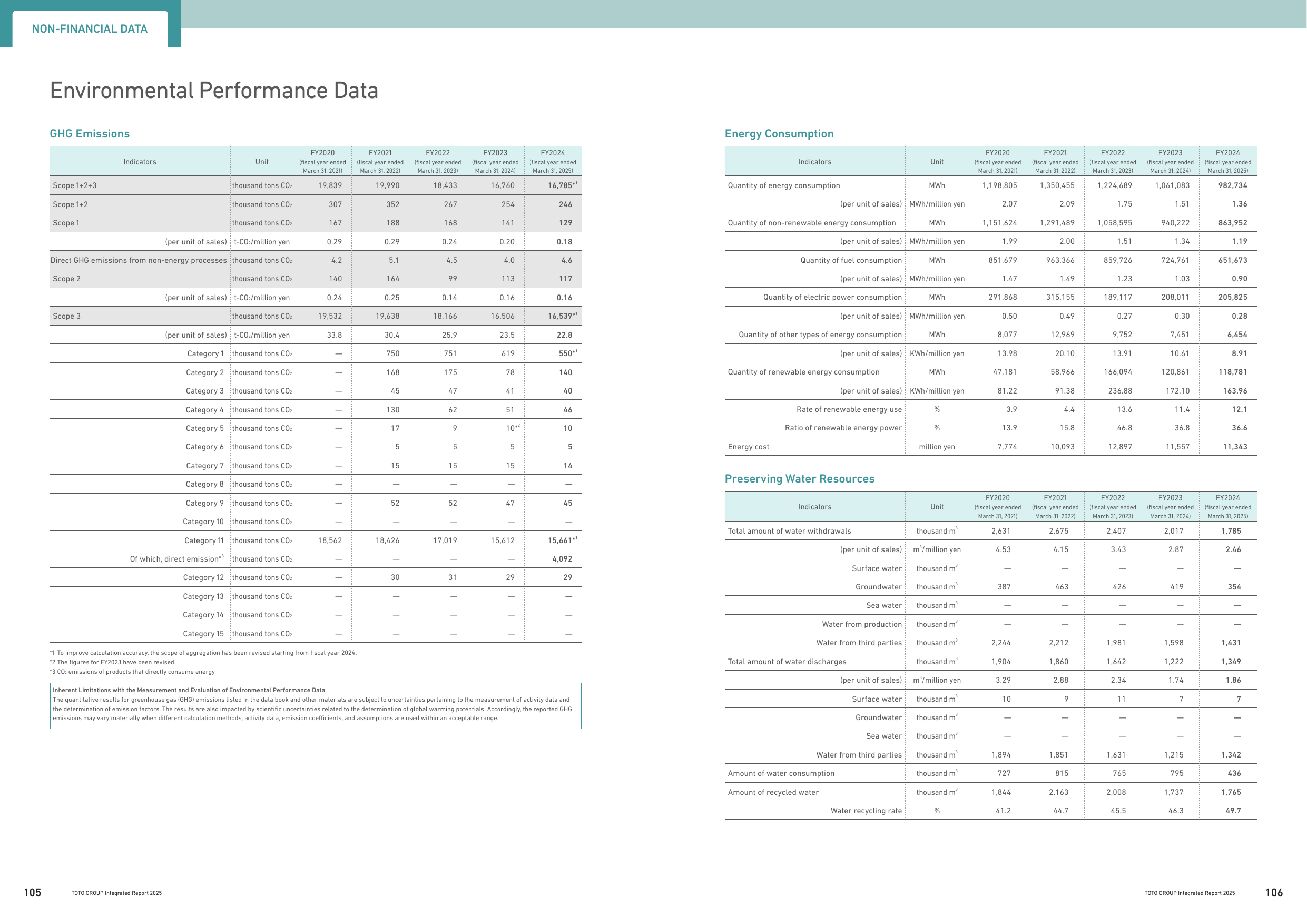Select Scope 1+2 FY2020 value 307

335,204
